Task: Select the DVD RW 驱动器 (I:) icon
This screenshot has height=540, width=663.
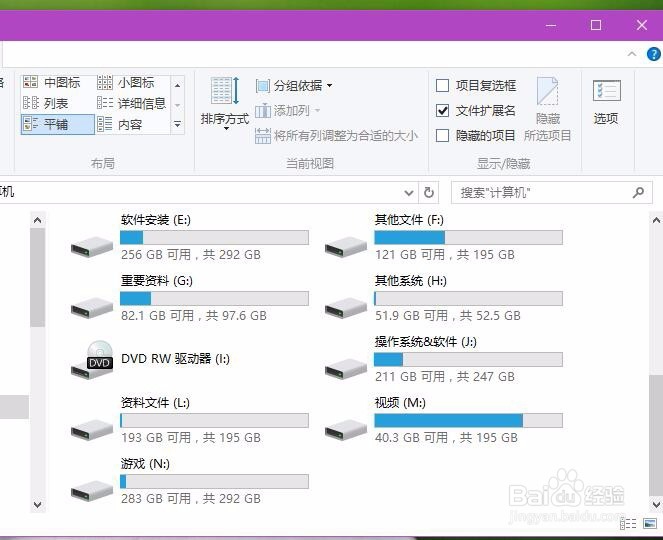Action: tap(92, 360)
